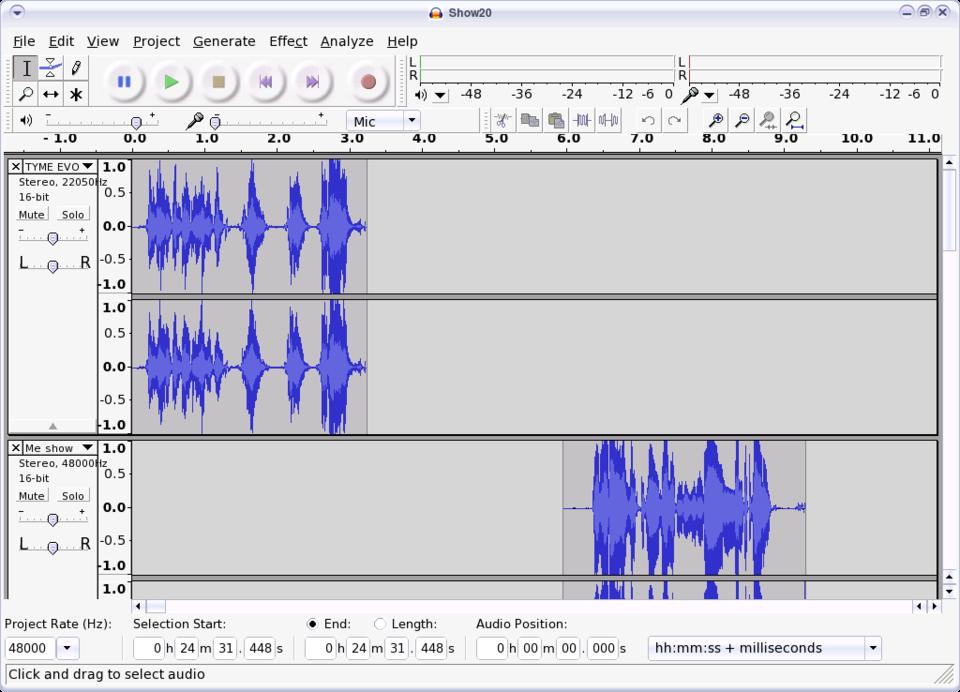Open the Project Rate dropdown

coord(67,648)
